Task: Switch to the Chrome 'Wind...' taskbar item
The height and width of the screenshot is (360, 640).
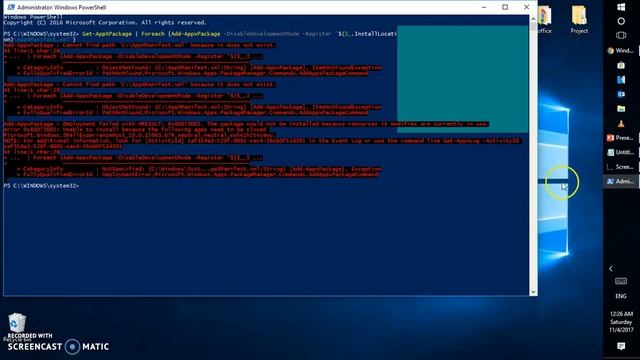Action: click(621, 51)
